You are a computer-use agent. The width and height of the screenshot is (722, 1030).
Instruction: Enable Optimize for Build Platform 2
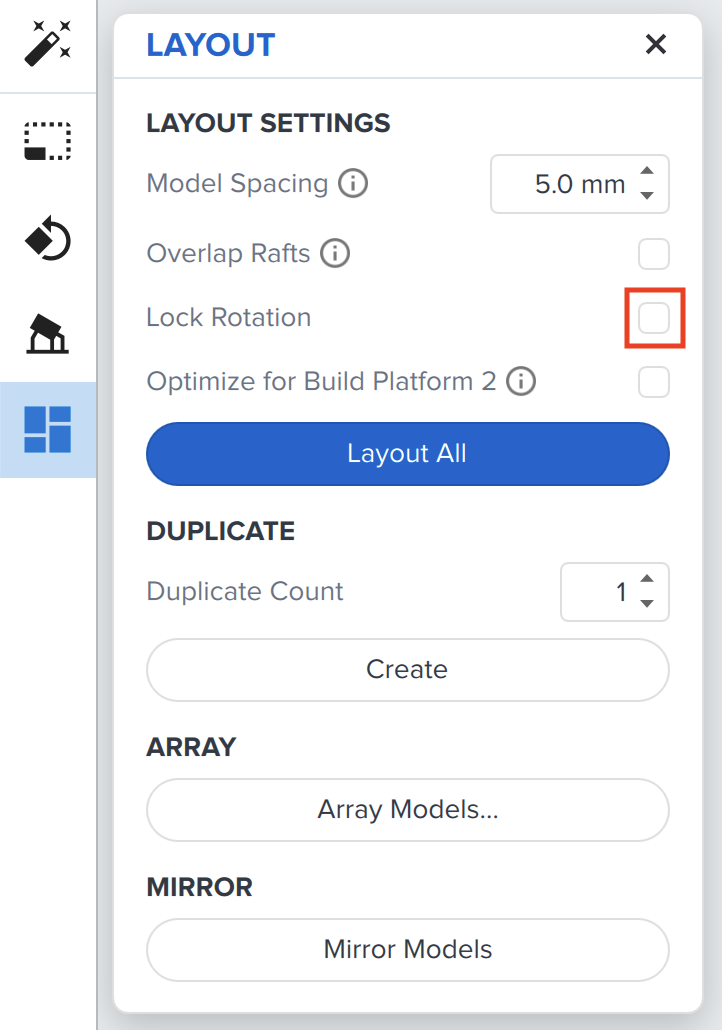coord(654,381)
